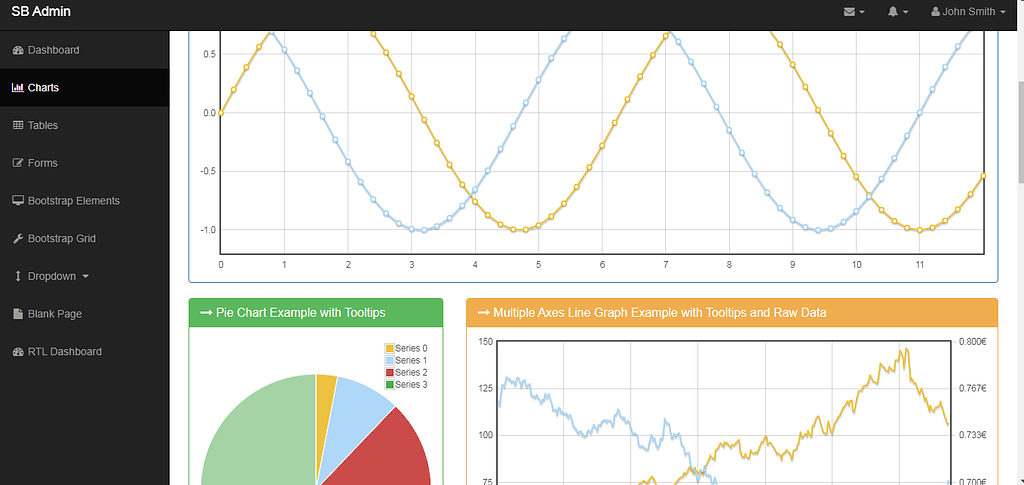The width and height of the screenshot is (1024, 485).
Task: Click the Series 1 legend label
Action: [x=411, y=360]
